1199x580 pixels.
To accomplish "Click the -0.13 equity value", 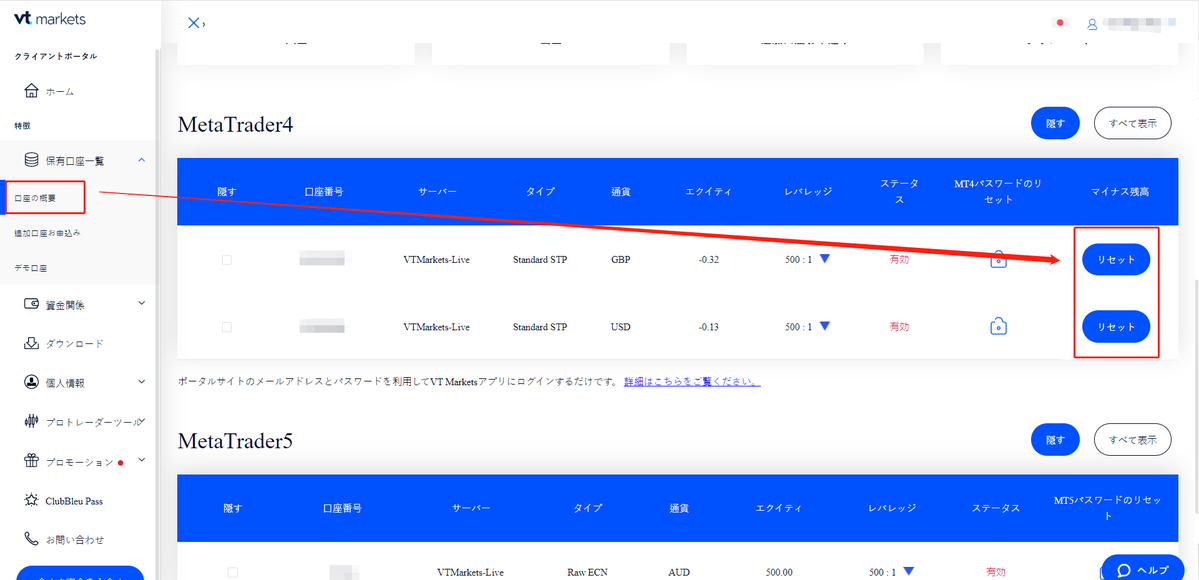I will coord(708,327).
